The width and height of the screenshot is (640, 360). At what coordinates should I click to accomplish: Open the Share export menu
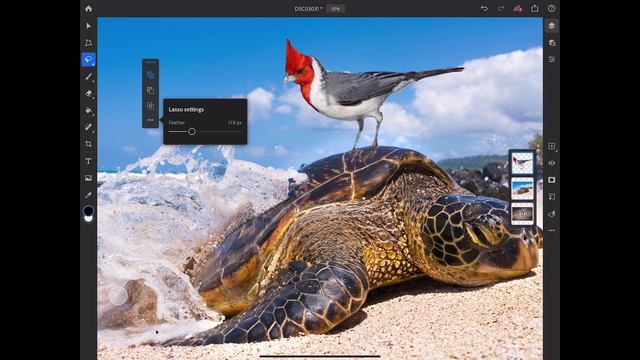pos(535,9)
